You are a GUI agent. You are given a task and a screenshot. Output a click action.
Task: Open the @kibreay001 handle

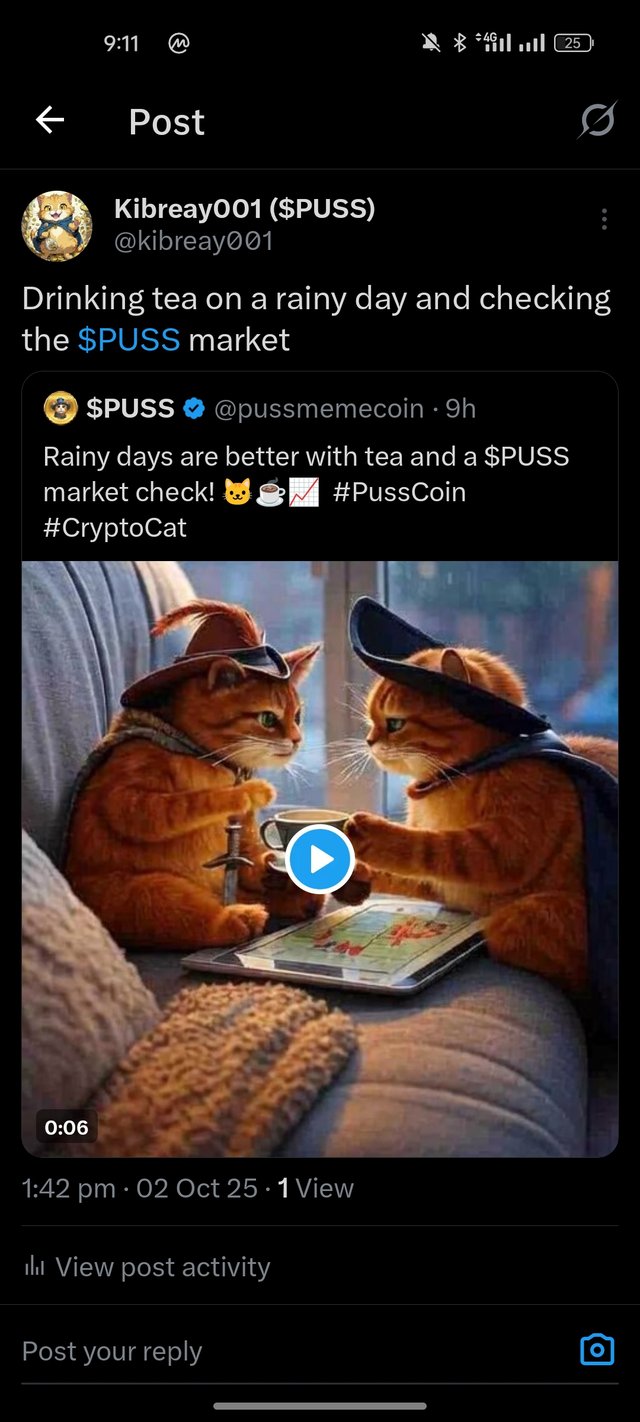pyautogui.click(x=193, y=241)
